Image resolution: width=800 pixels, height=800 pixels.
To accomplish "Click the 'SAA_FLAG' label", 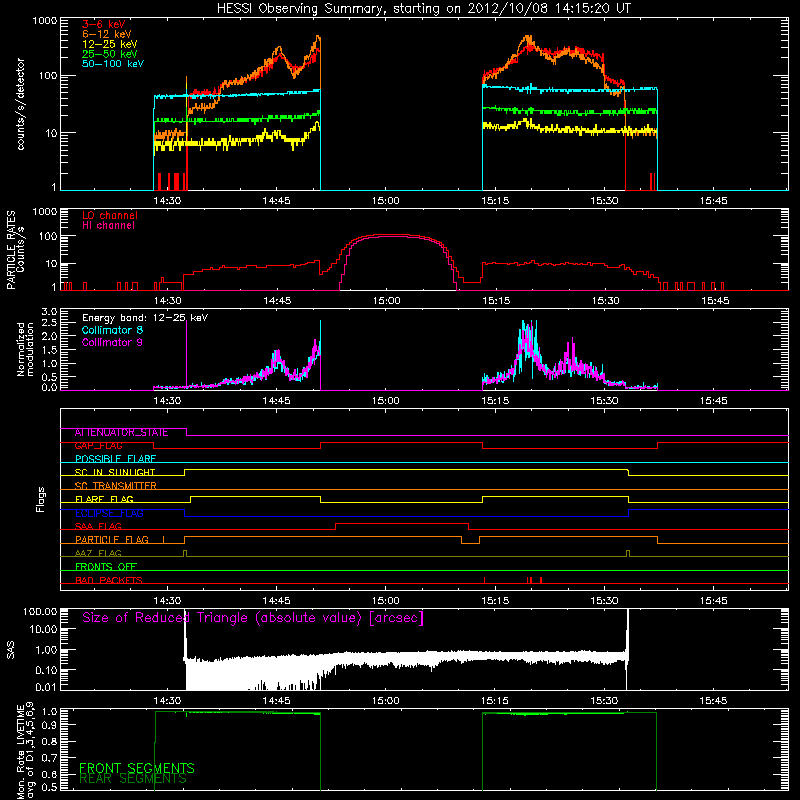I will (98, 527).
